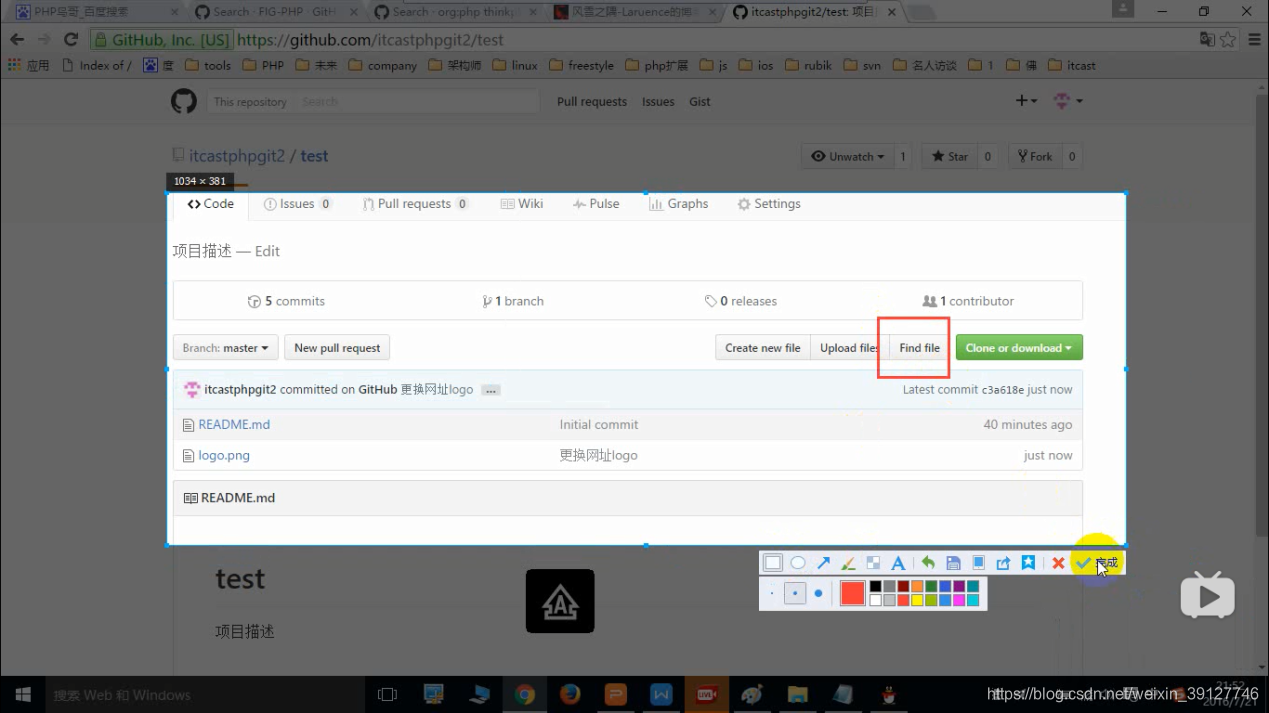Viewport: 1269px width, 713px height.
Task: Click the Firefox icon in taskbar
Action: [570, 695]
